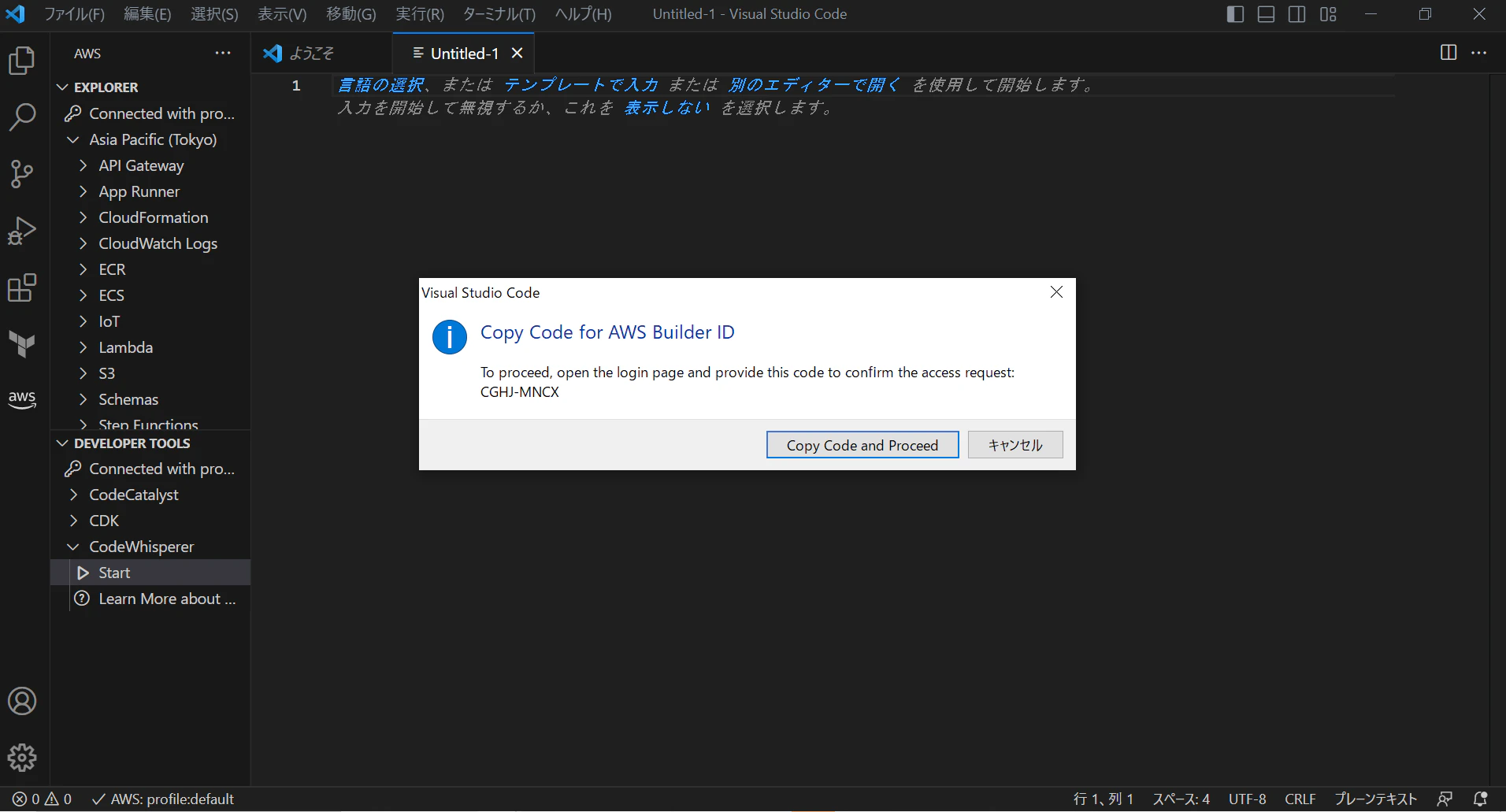The height and width of the screenshot is (812, 1506).
Task: Collapse the CodeWhisperer node
Action: pos(73,547)
